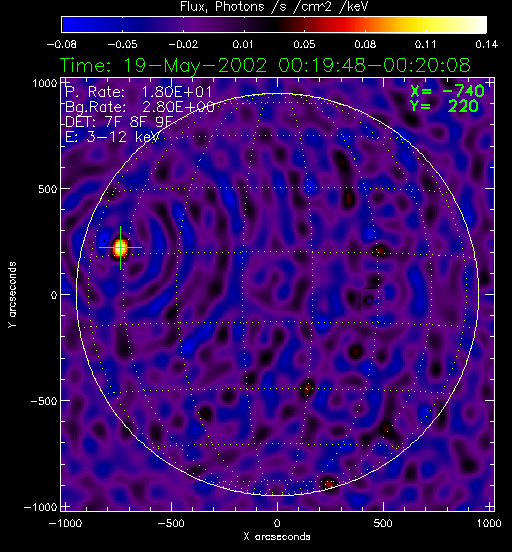This screenshot has height=552, width=512.
Task: Click the green crosshair on the bright flare
Action: point(120,248)
